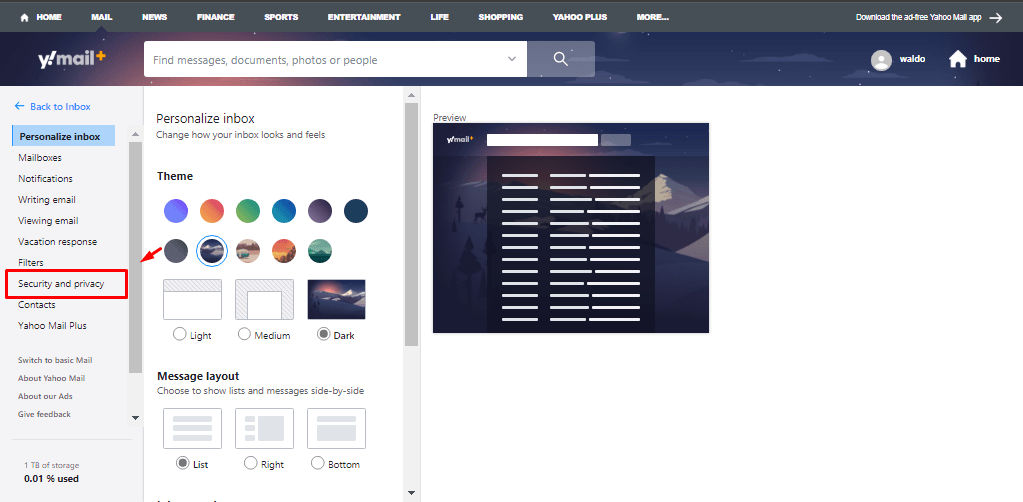Open Personalize inbox settings
The width and height of the screenshot is (1023, 502).
click(x=63, y=136)
